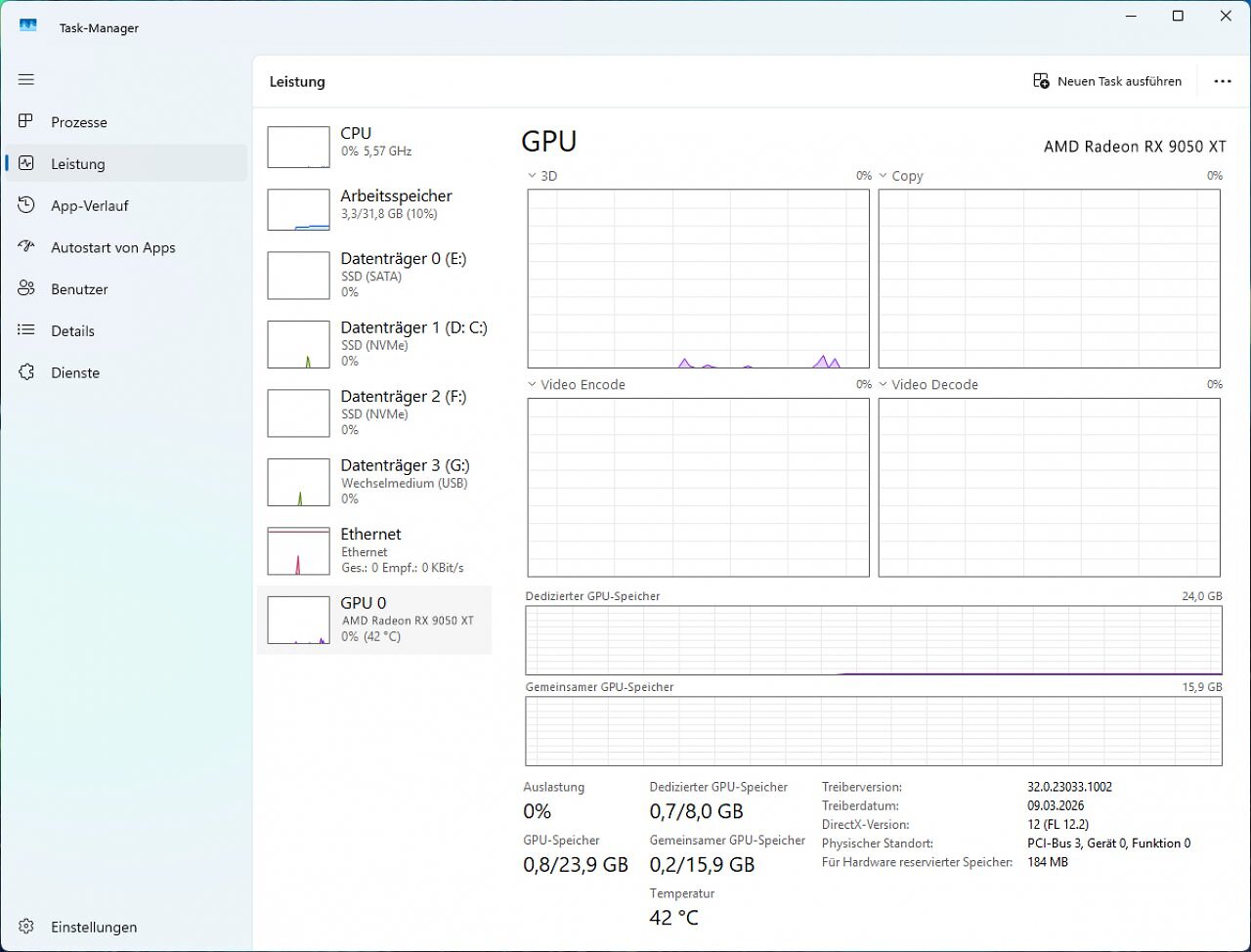Open the Copy engine graph dropdown
The image size is (1251, 952).
pos(884,176)
